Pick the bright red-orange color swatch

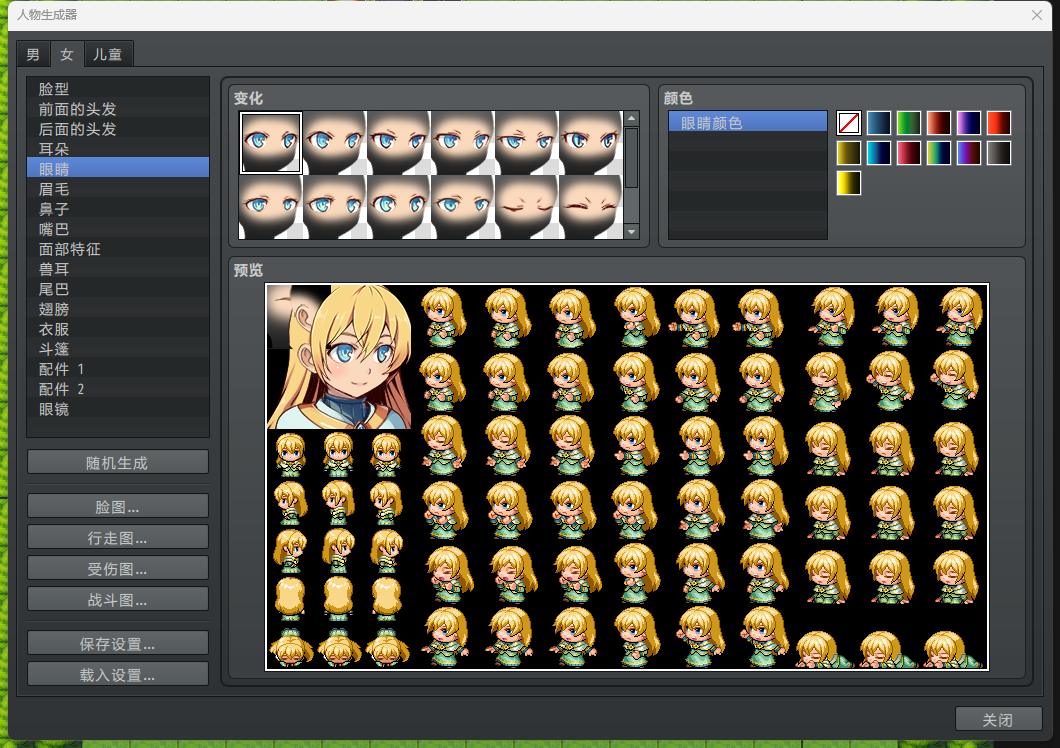[998, 123]
